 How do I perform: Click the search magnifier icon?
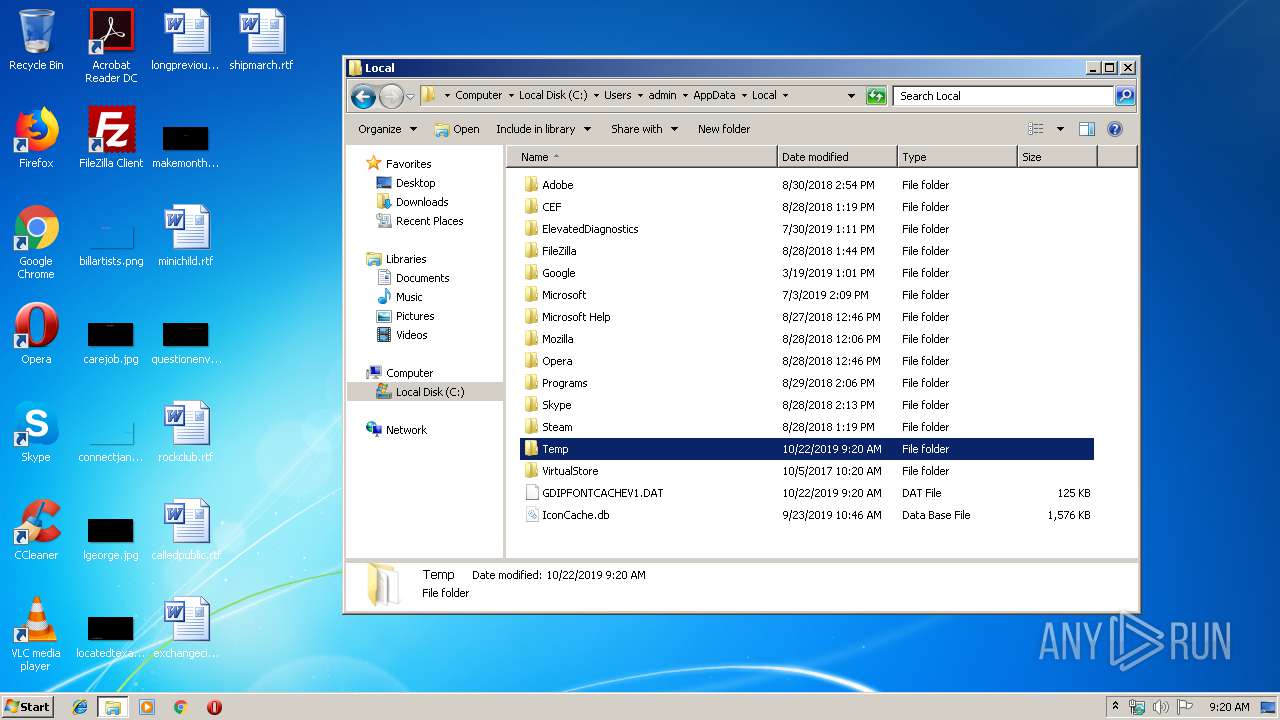[x=1125, y=96]
